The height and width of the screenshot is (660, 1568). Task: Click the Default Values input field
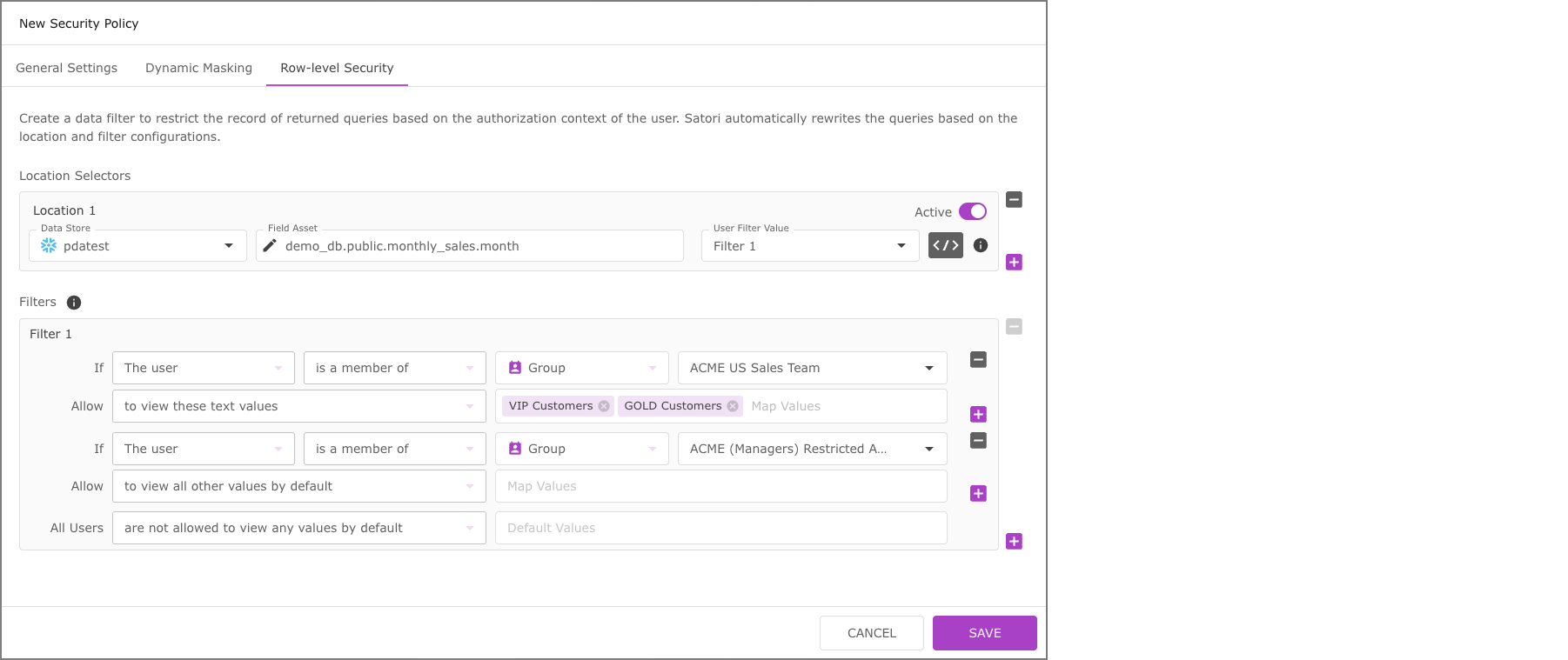pyautogui.click(x=721, y=528)
